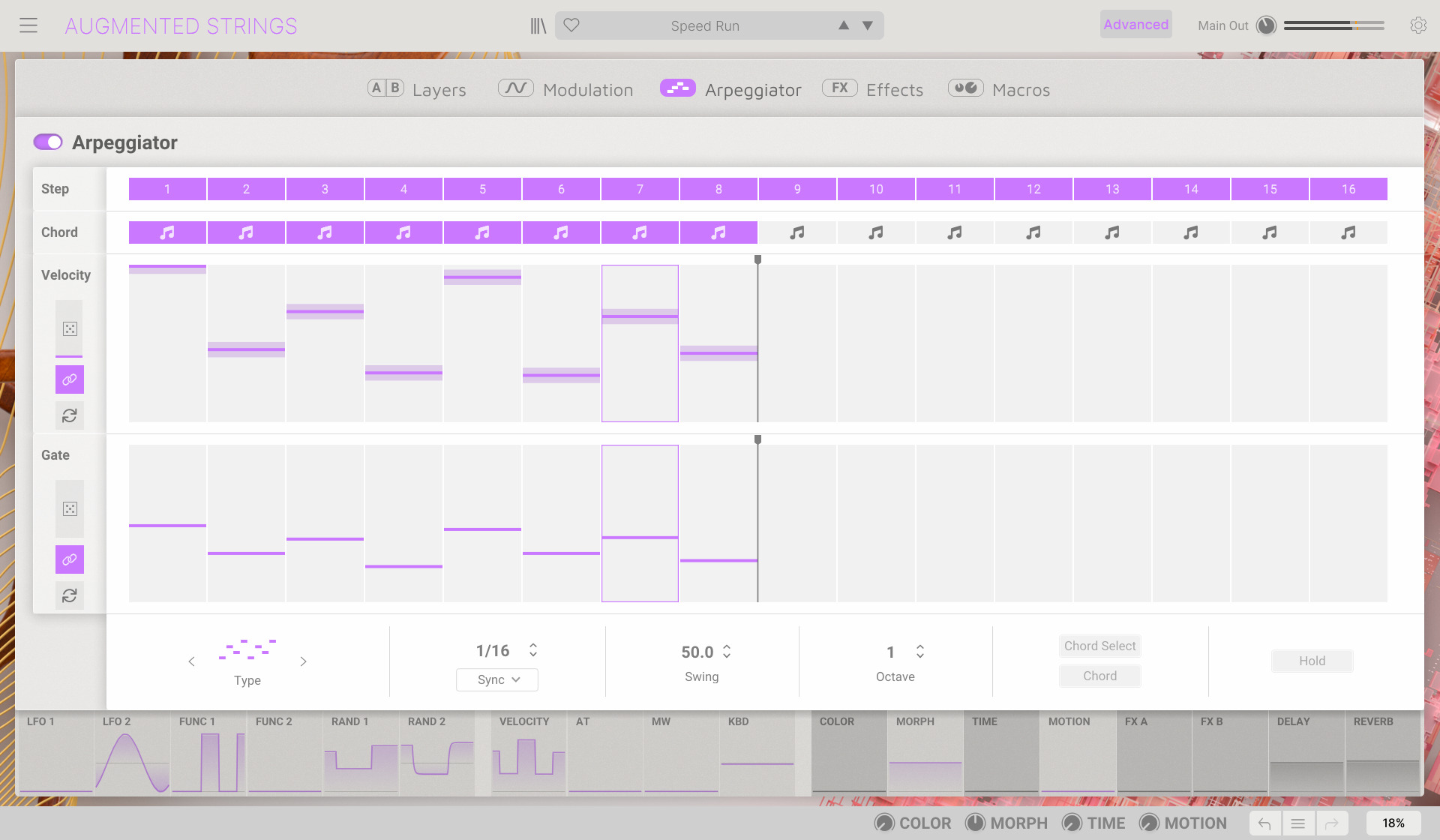Click the Main Out level meter
Viewport: 1440px width, 840px height.
pos(1333,25)
